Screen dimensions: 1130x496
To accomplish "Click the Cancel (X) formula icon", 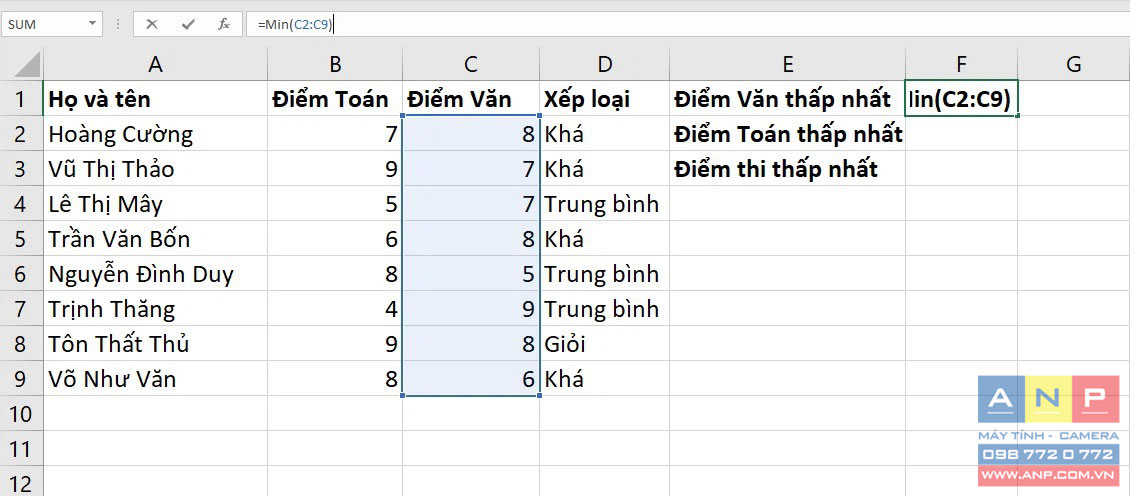I will coord(152,24).
